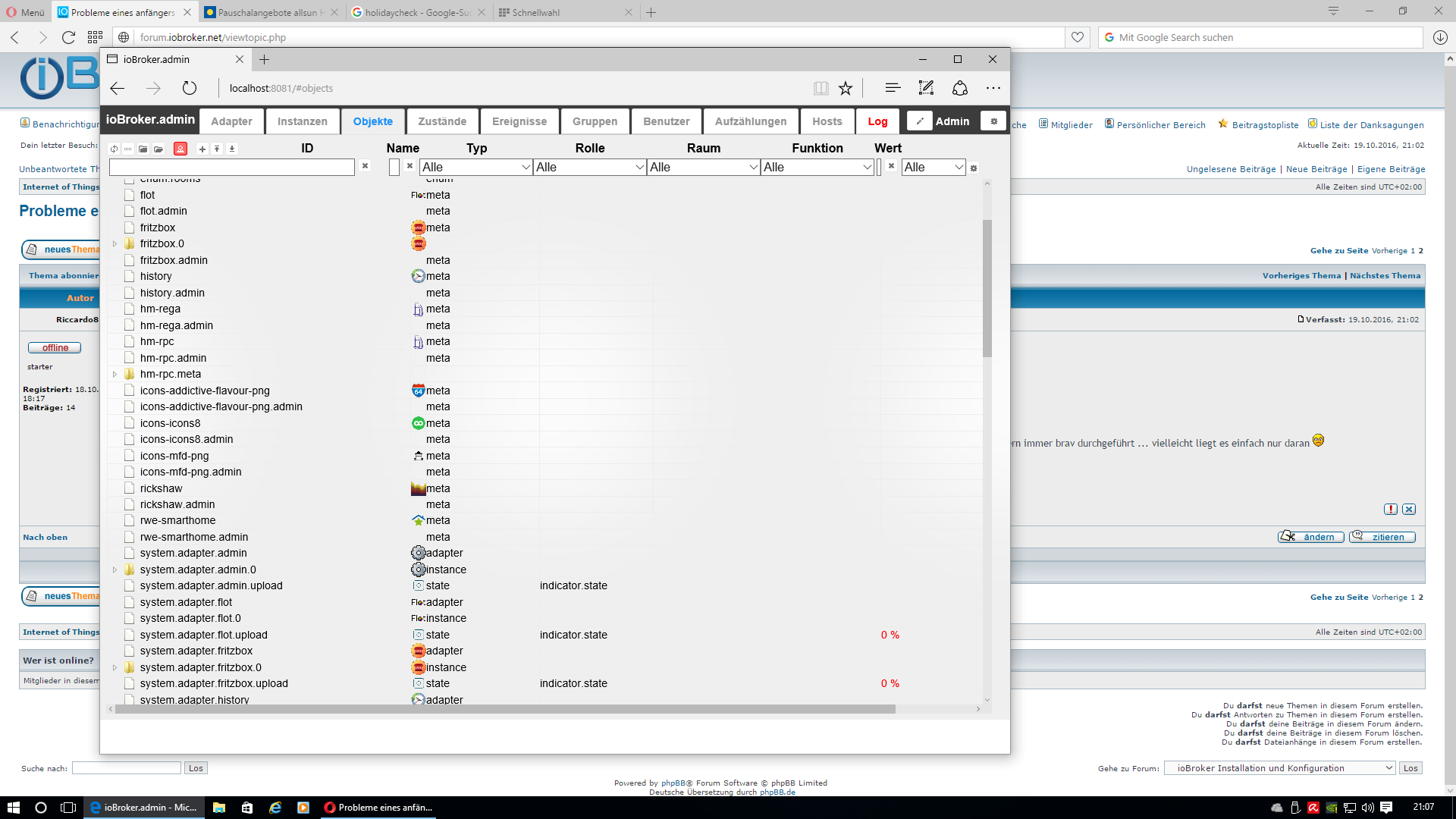
Task: Expand the fritzbox.0 tree node
Action: click(115, 244)
